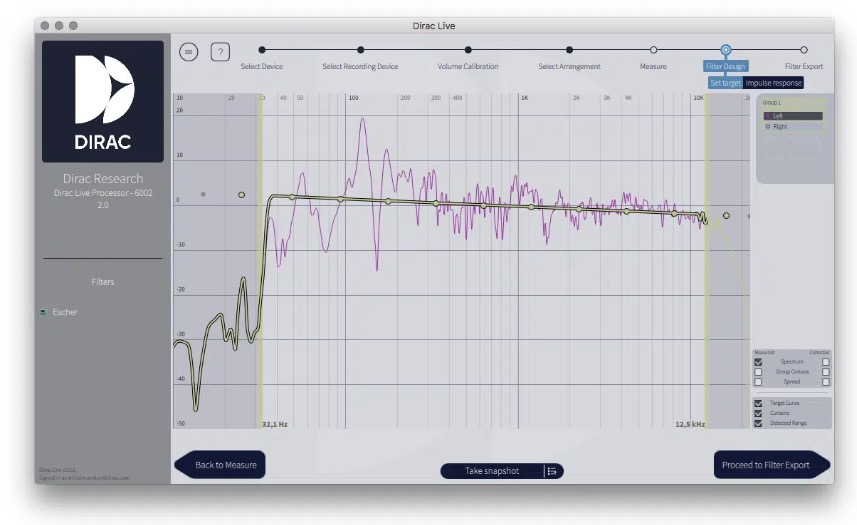The image size is (857, 525).
Task: Click Proceed to Filter Export
Action: click(772, 465)
